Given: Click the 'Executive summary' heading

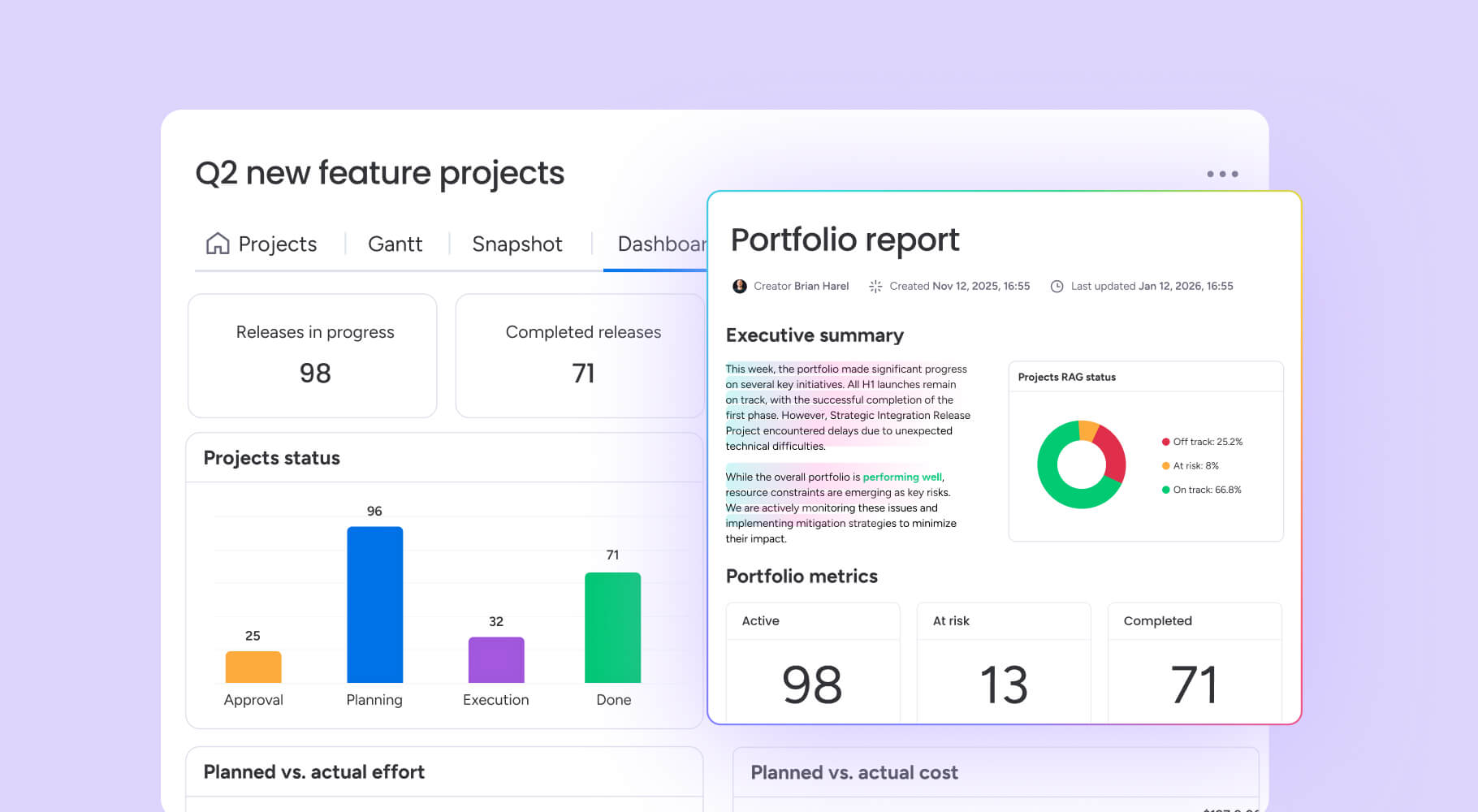Looking at the screenshot, I should coord(815,335).
